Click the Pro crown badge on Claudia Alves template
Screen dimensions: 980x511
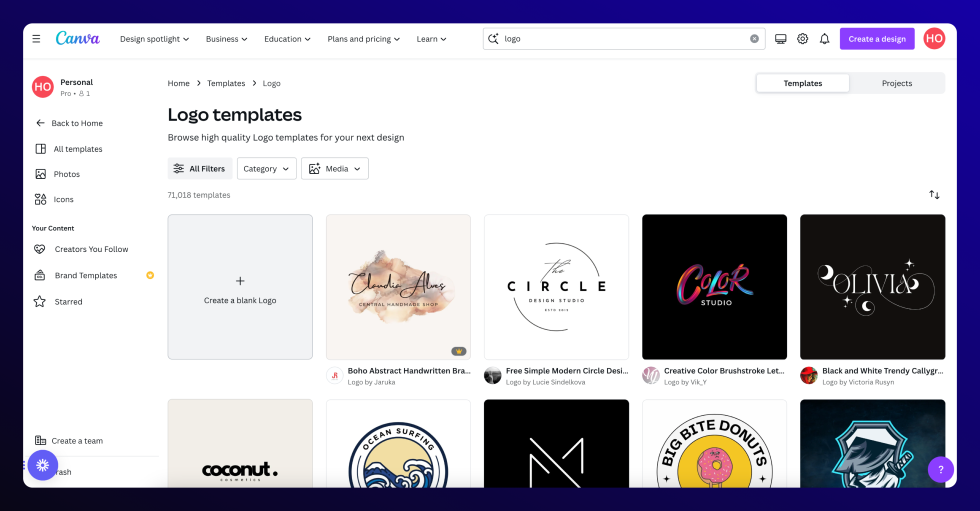pos(459,351)
